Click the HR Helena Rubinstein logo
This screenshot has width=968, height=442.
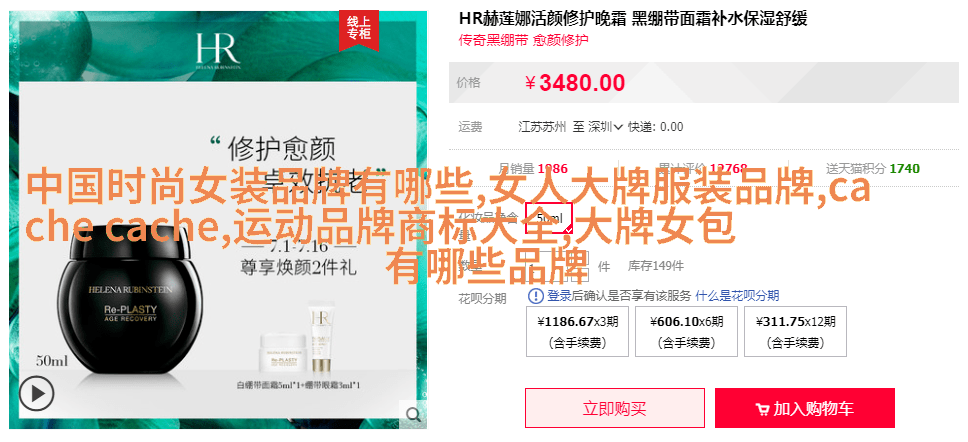218,49
